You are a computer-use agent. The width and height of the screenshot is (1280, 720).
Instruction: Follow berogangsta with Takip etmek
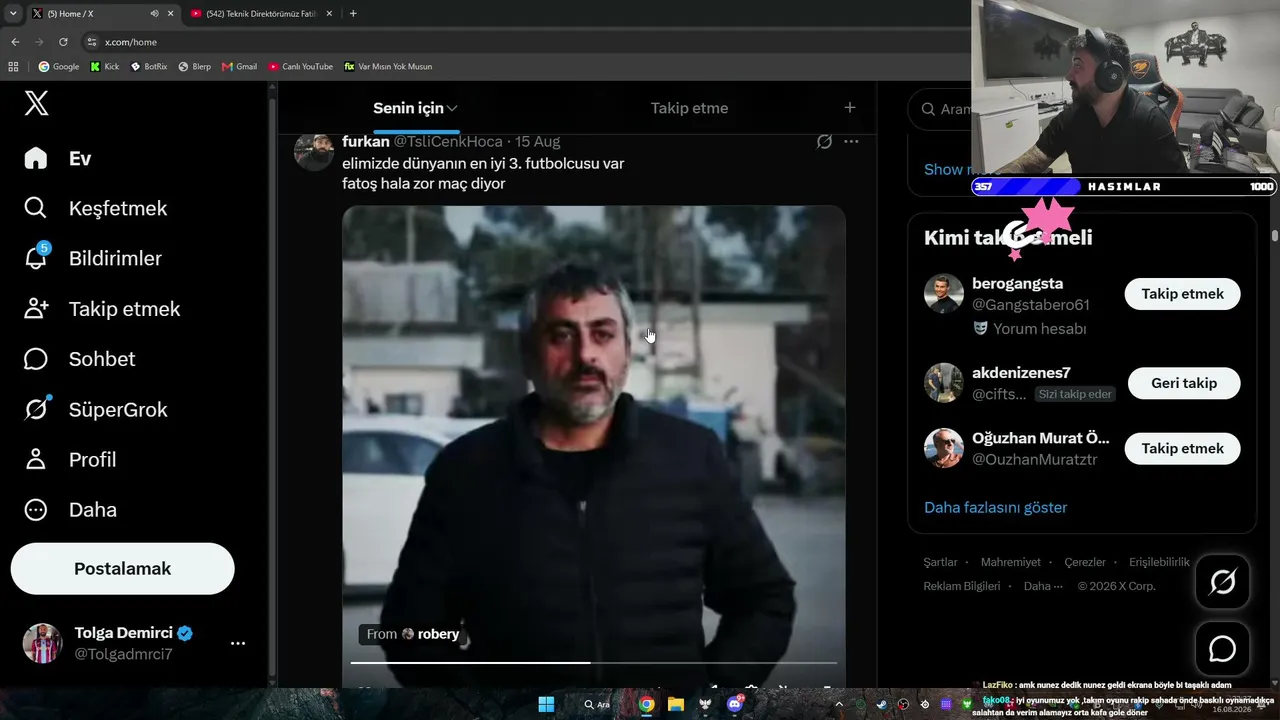coord(1182,294)
